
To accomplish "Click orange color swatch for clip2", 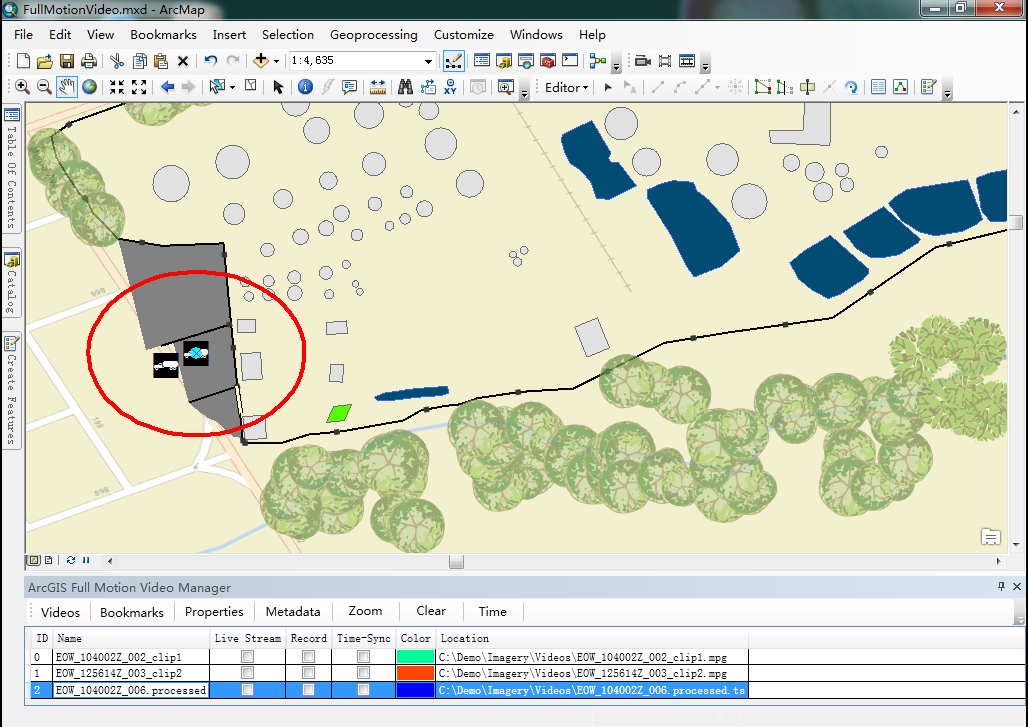I will point(416,673).
